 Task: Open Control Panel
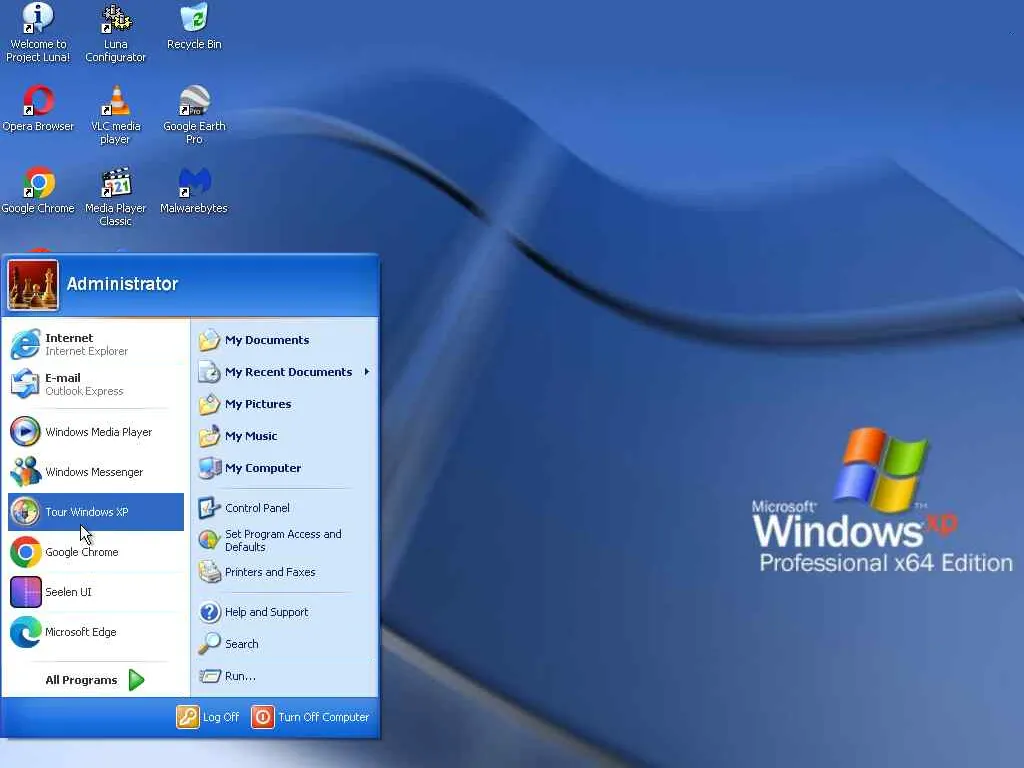coord(284,508)
